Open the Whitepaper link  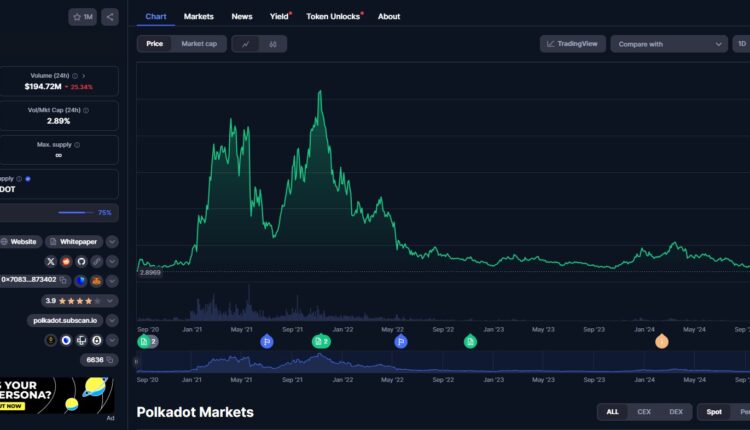(79, 242)
